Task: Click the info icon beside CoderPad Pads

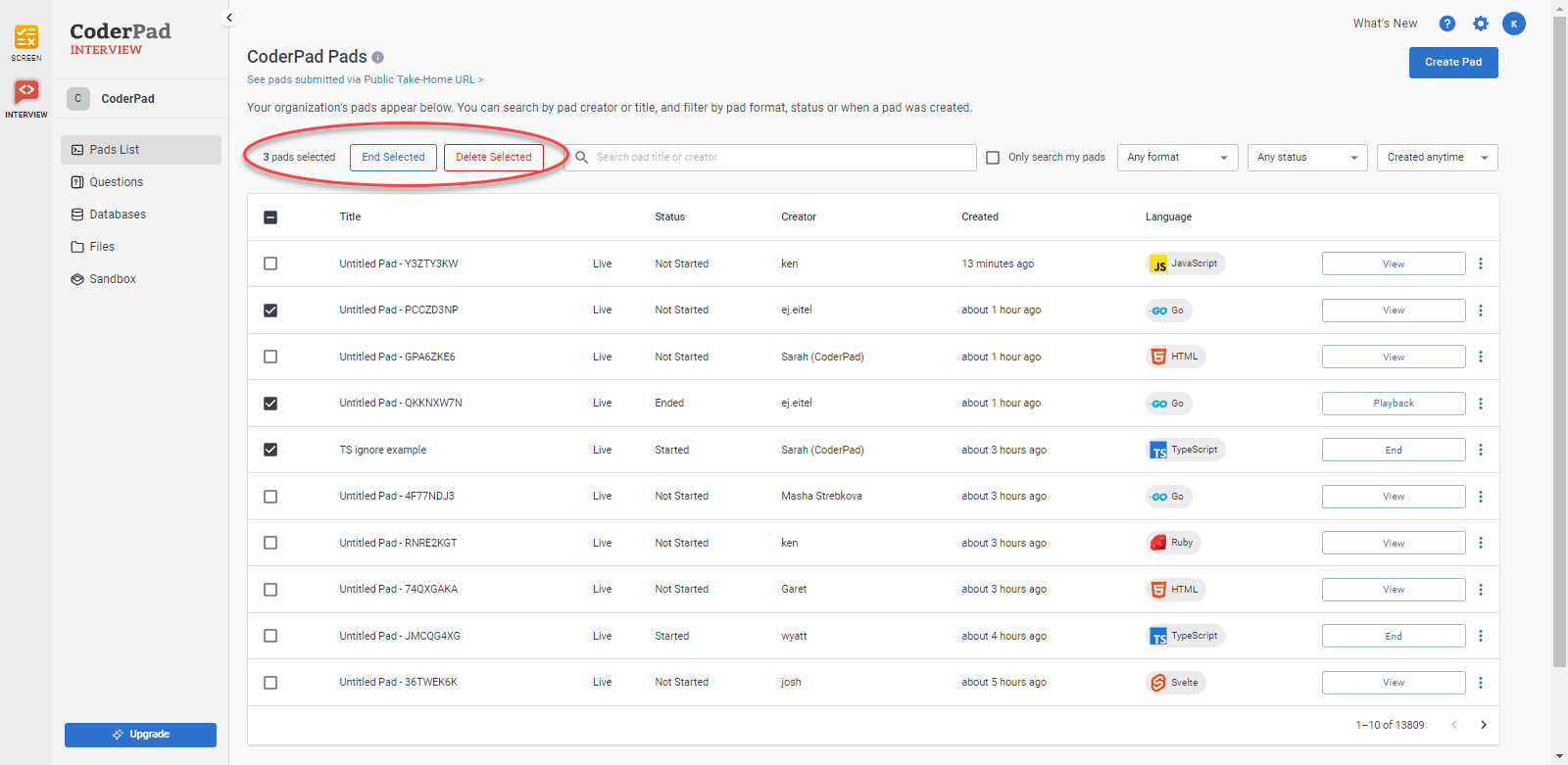Action: point(378,58)
